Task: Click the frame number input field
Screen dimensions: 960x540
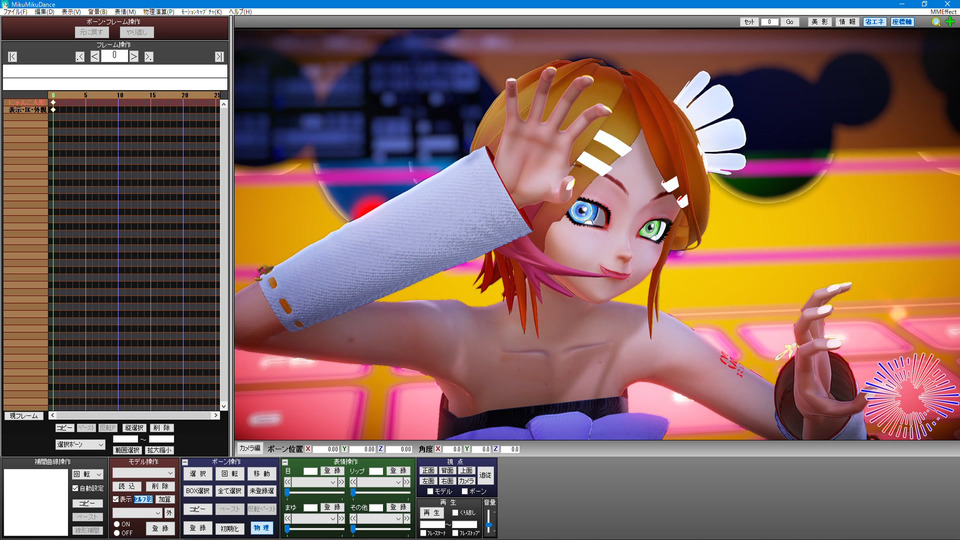Action: coord(115,57)
